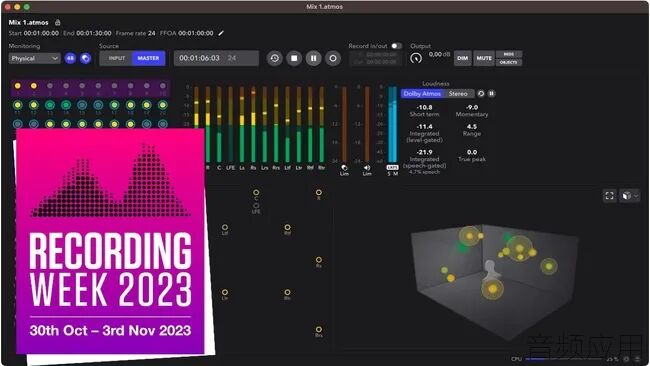This screenshot has width=650, height=366.
Task: Open the 3D cube view options dropdown
Action: click(630, 196)
